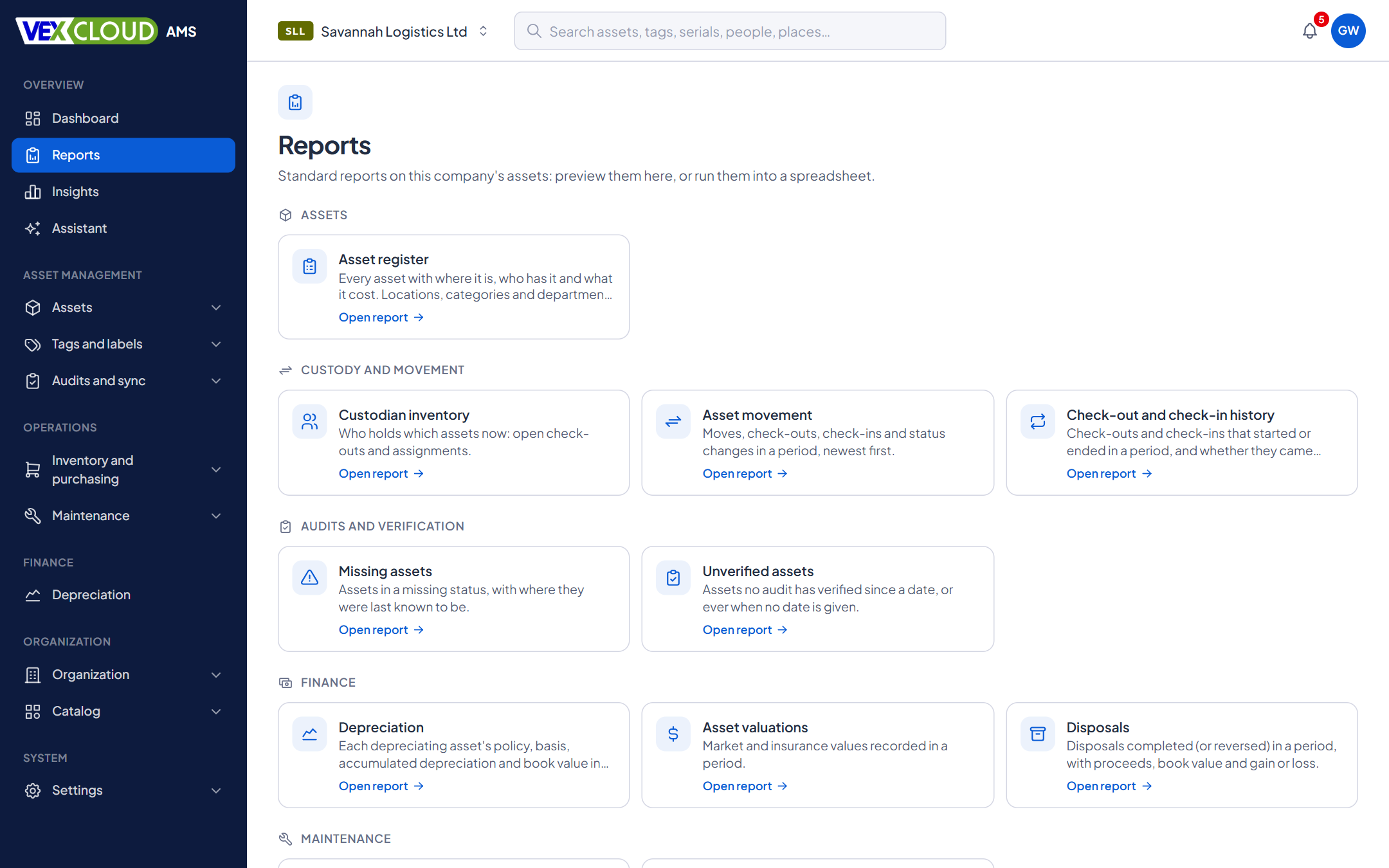Click the Reports page header icon
Image resolution: width=1389 pixels, height=868 pixels.
tap(295, 102)
